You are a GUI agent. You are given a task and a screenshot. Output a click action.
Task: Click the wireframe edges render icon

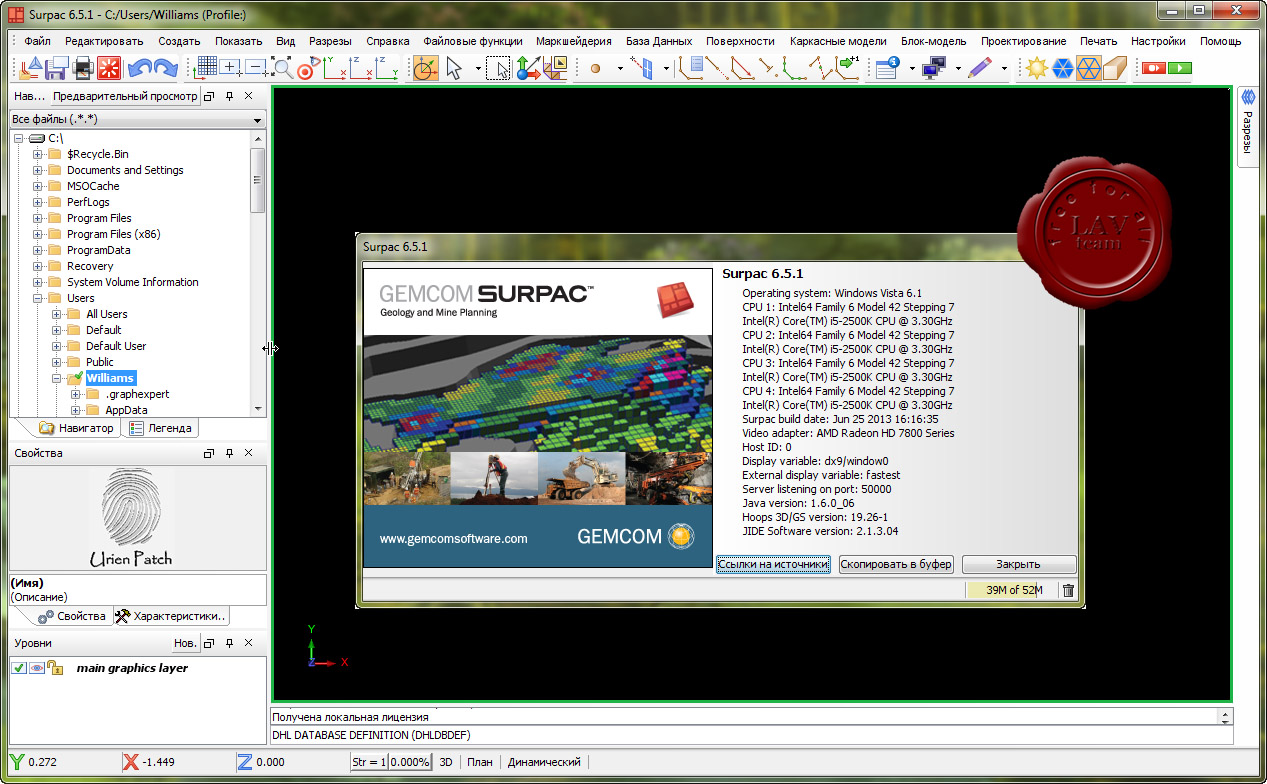pyautogui.click(x=1088, y=68)
